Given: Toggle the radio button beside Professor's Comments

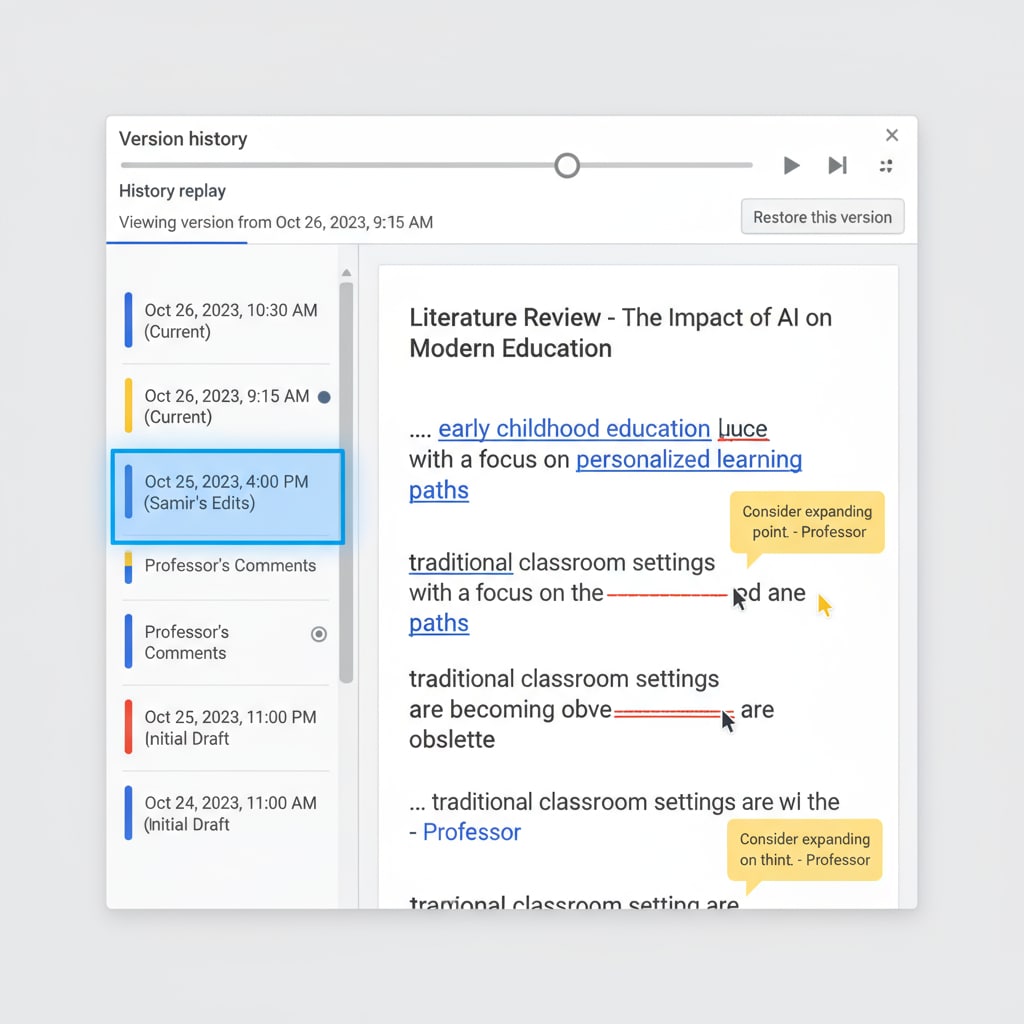Looking at the screenshot, I should tap(319, 634).
